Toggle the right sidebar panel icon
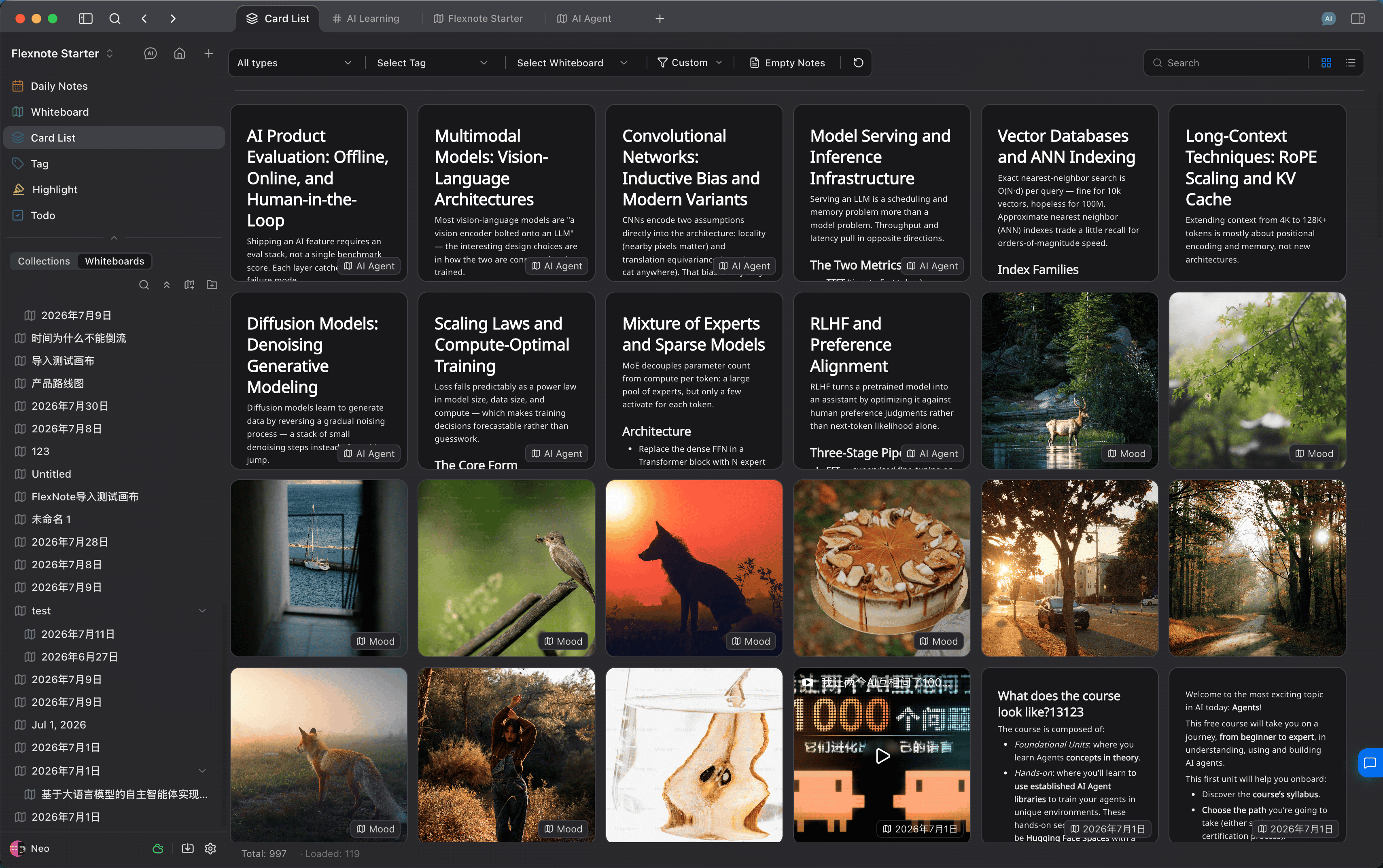Screen dimensions: 1383x868 [1358, 18]
